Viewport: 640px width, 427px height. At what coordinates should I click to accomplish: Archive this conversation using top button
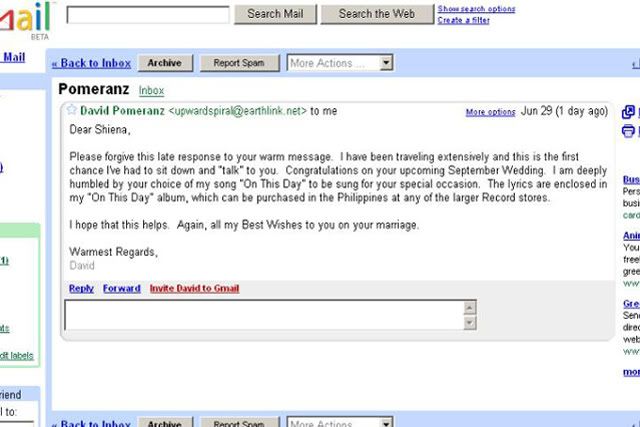click(x=165, y=63)
